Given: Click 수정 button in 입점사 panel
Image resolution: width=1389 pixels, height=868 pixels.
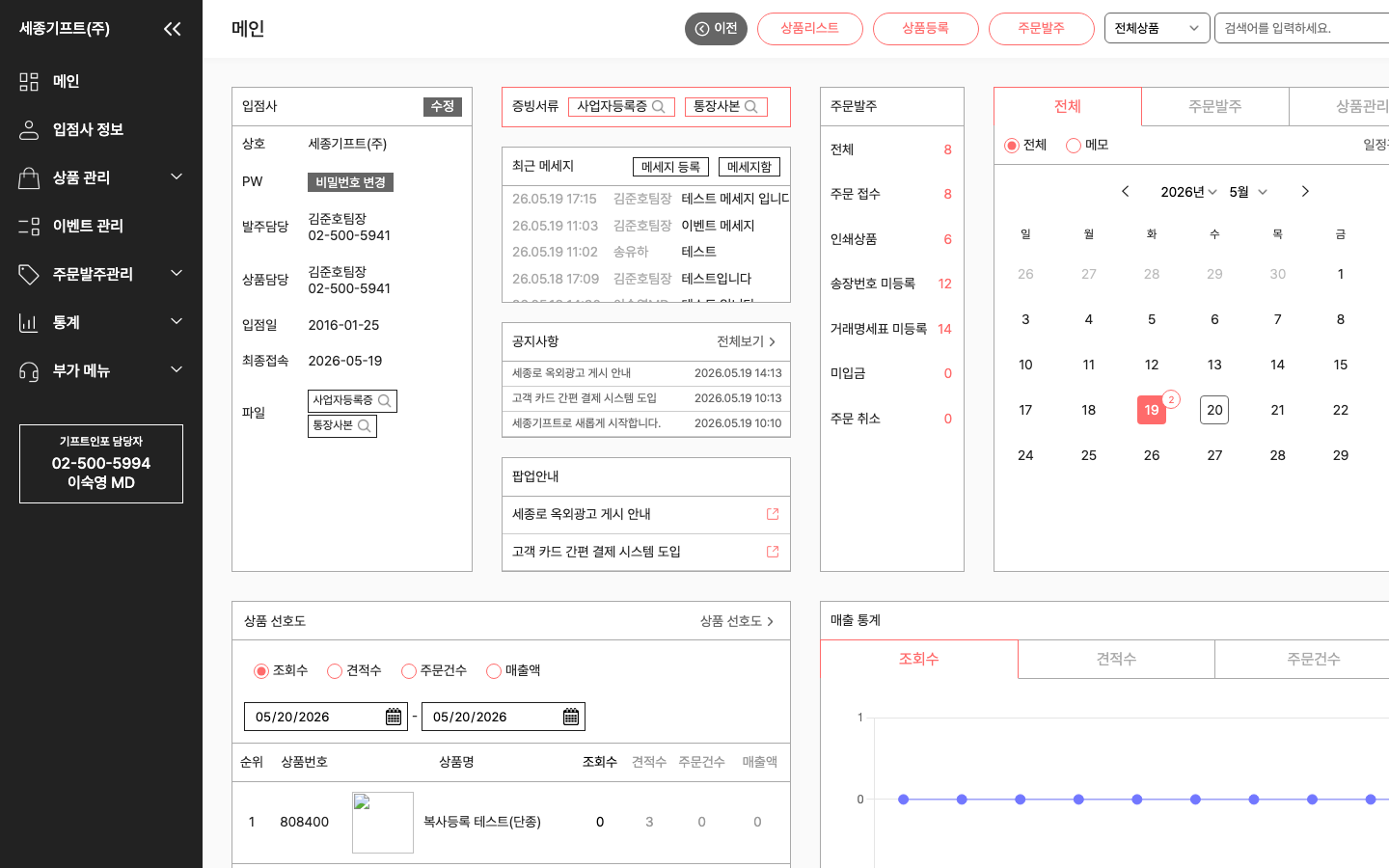Looking at the screenshot, I should pos(443,107).
